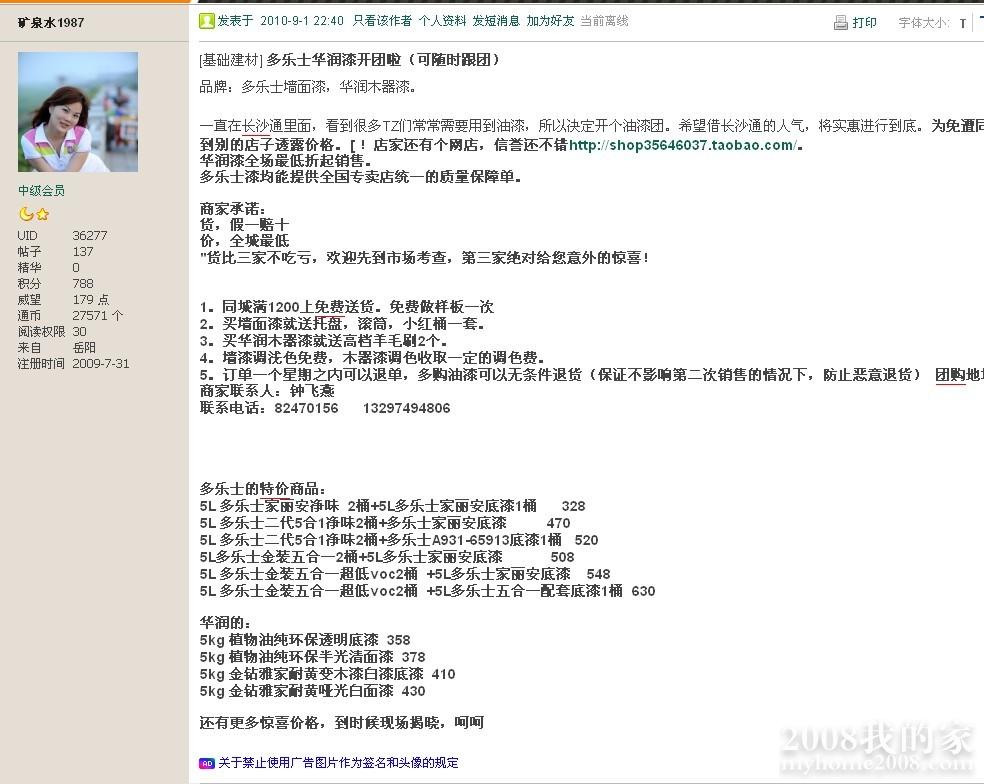This screenshot has width=984, height=784.
Task: Open the ad image signature rules notice
Action: tap(338, 763)
